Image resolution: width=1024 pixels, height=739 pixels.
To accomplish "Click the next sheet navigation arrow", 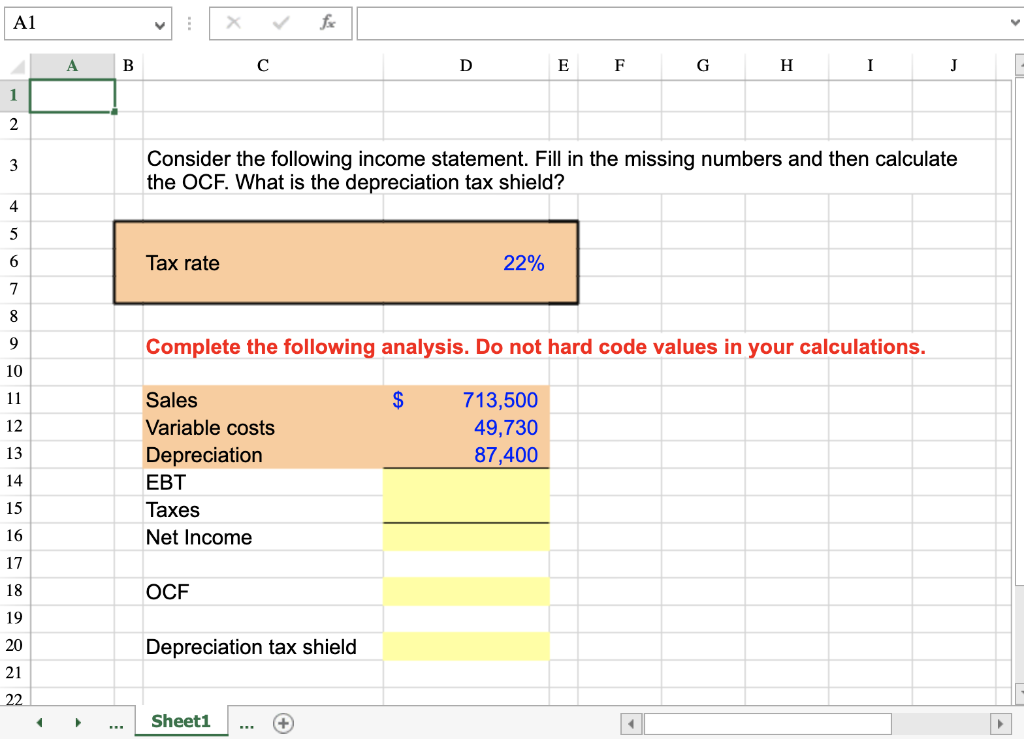I will [78, 723].
